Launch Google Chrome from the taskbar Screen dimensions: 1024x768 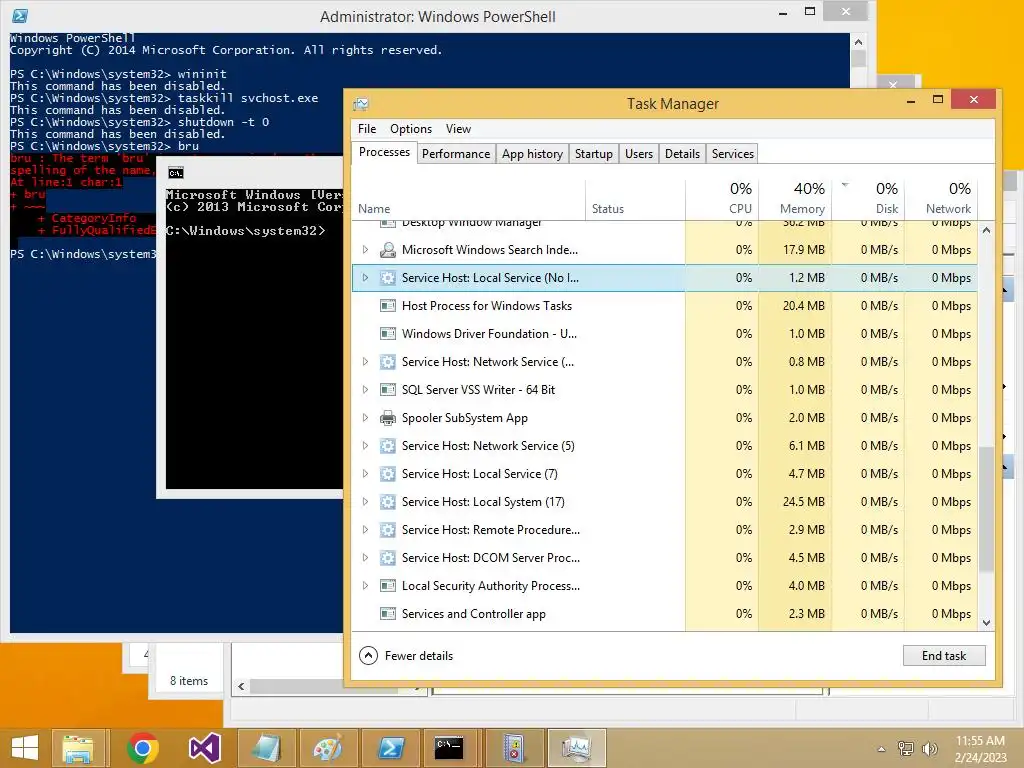(x=142, y=748)
